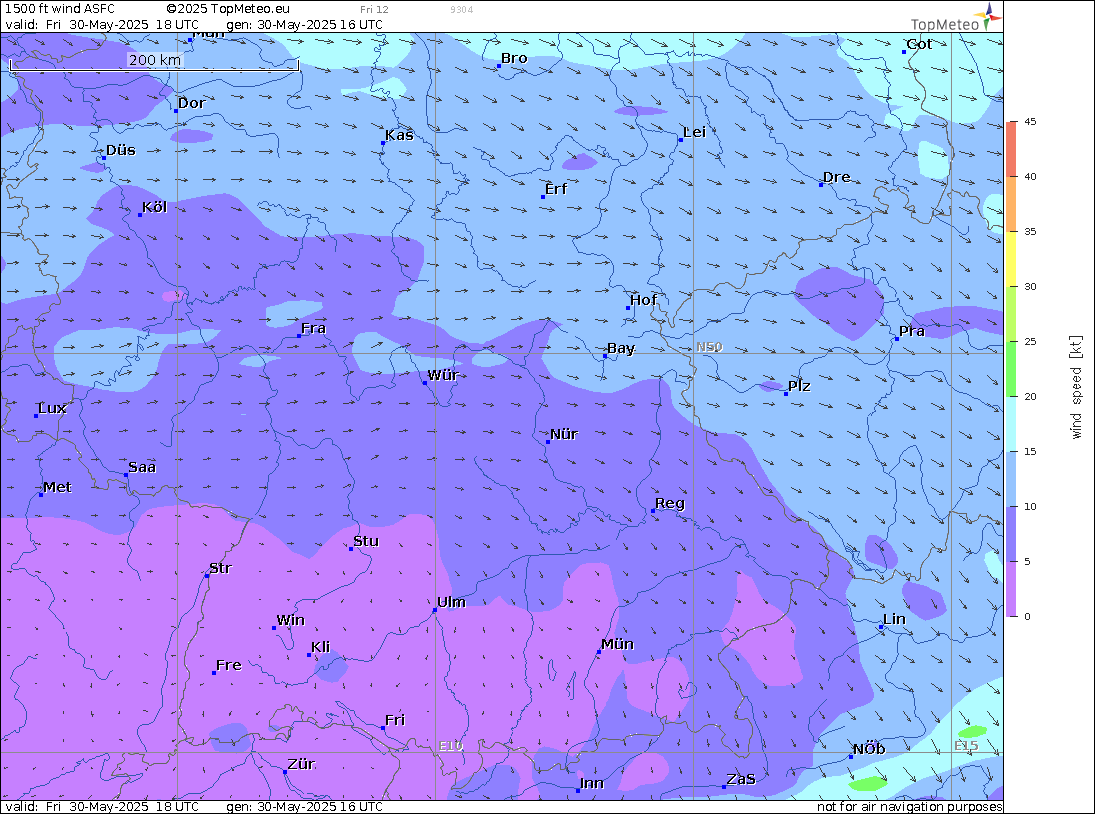This screenshot has height=814, width=1095.
Task: Select the "Erf" city label
Action: pyautogui.click(x=556, y=189)
